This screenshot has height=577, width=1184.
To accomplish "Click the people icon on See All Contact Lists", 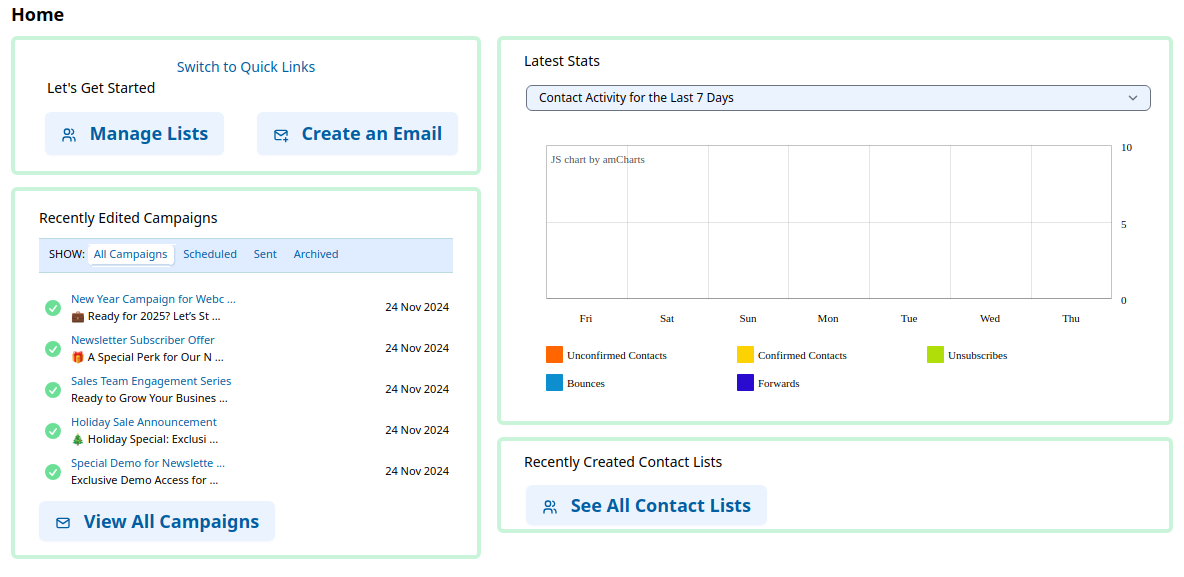I will [550, 507].
